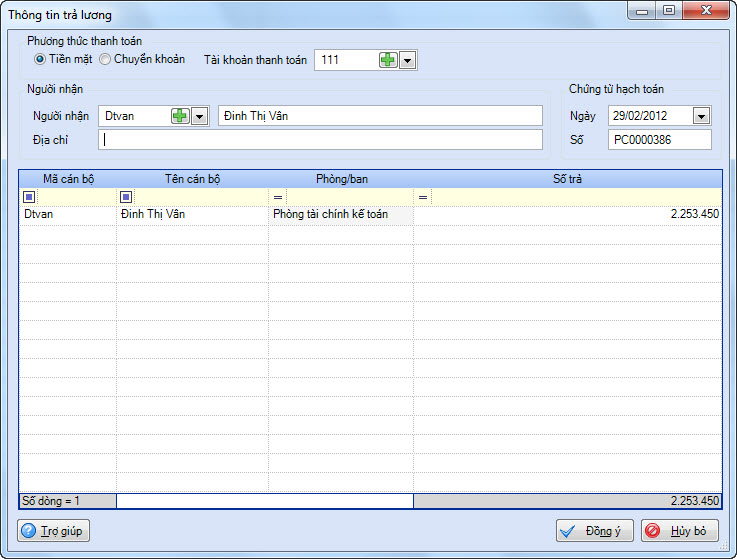Close the Thông tin trả lương window
The width and height of the screenshot is (737, 559).
point(706,10)
